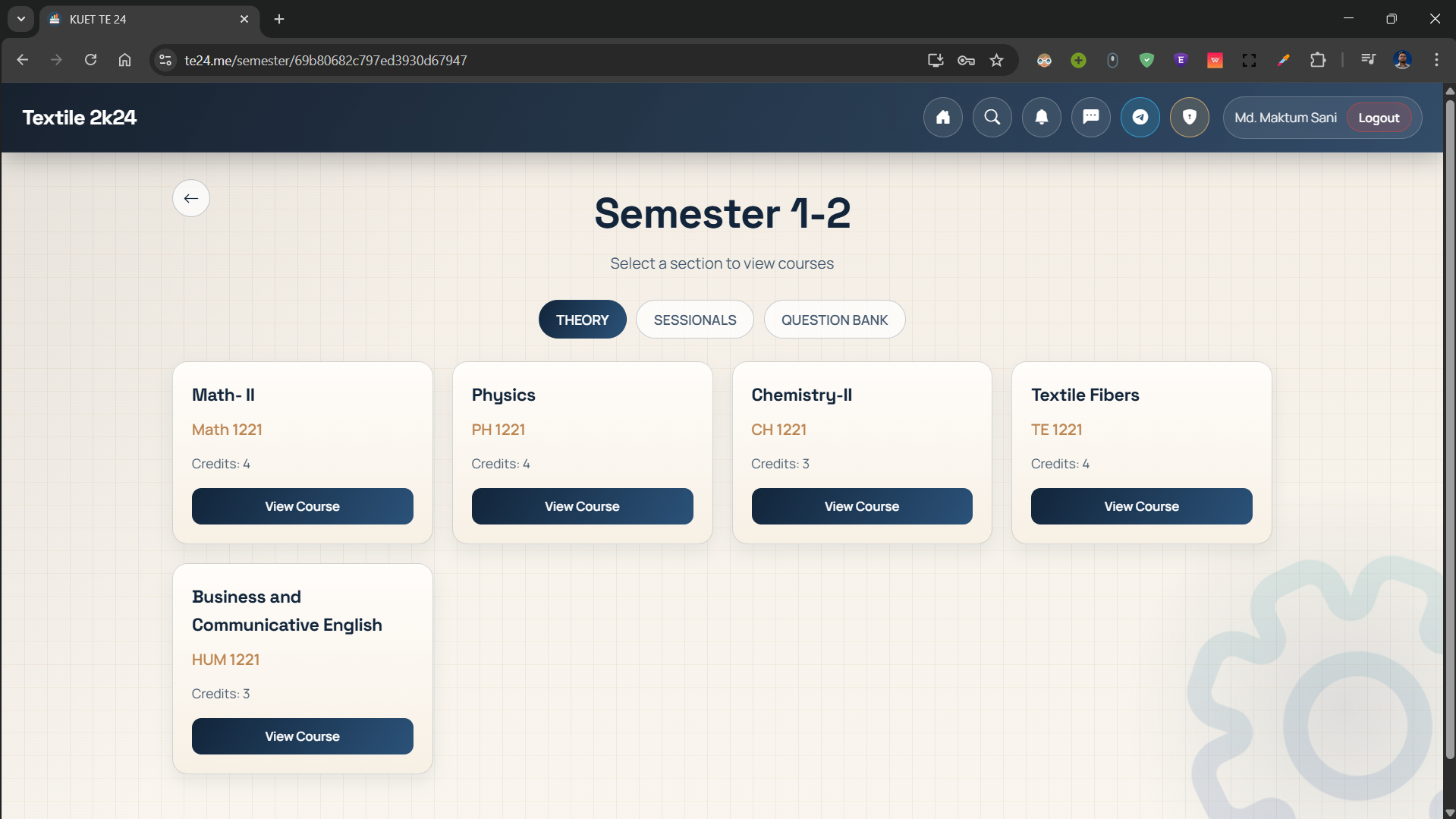Open the chat messages icon
The image size is (1456, 819).
1090,117
